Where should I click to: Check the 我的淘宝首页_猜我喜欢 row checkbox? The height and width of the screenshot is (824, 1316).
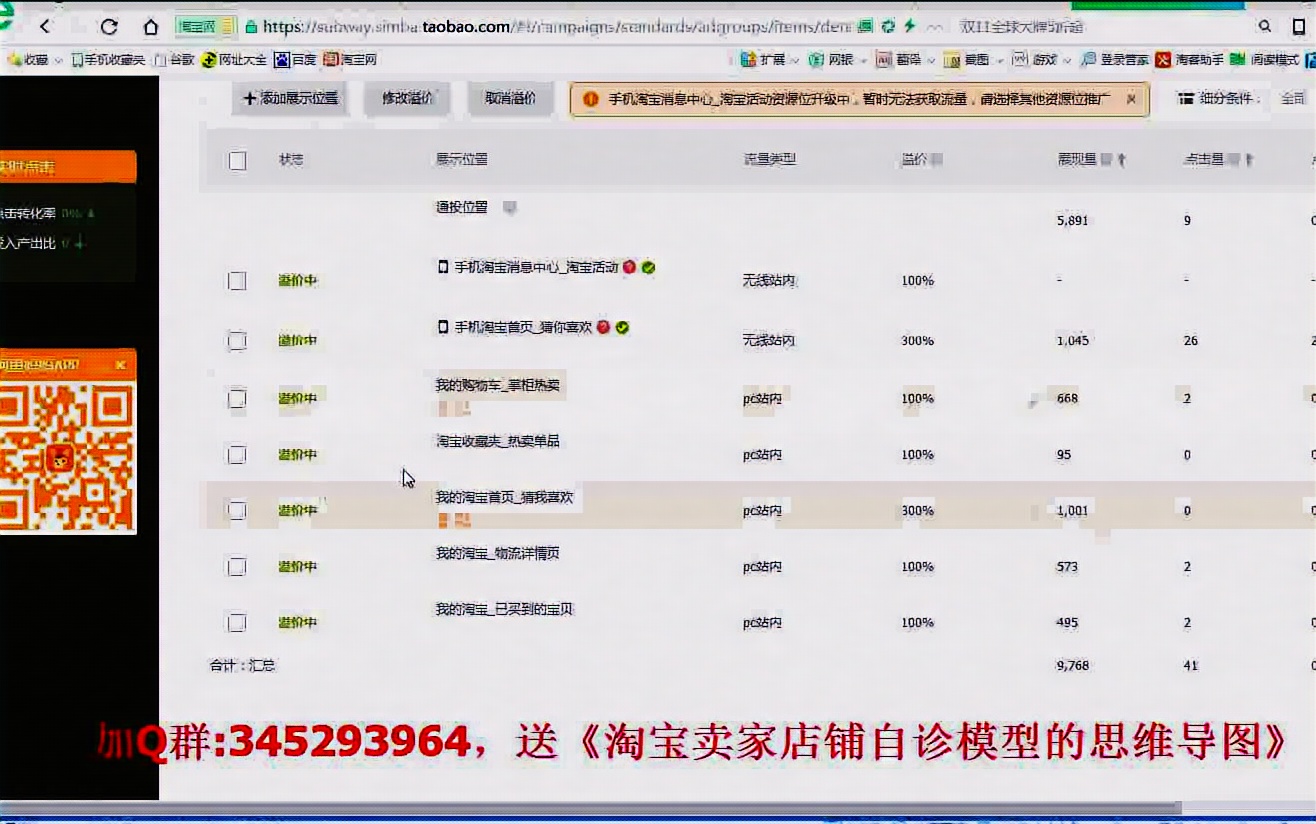click(x=237, y=511)
